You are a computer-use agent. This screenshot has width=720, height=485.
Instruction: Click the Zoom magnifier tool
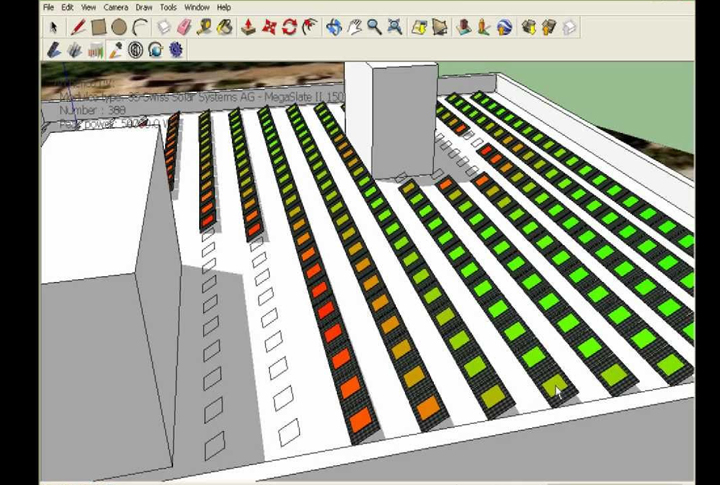tap(374, 28)
